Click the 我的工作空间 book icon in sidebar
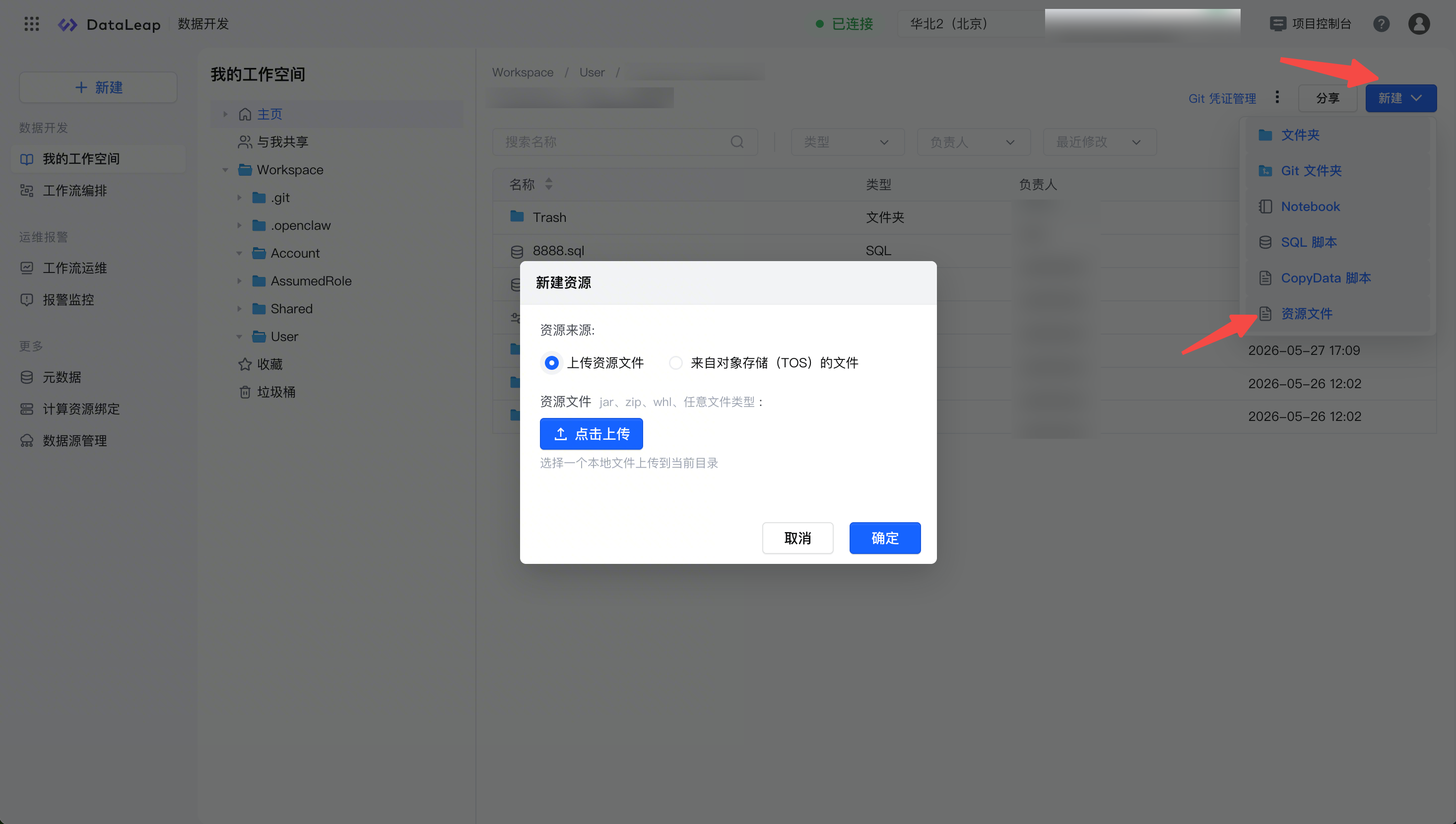 [27, 159]
